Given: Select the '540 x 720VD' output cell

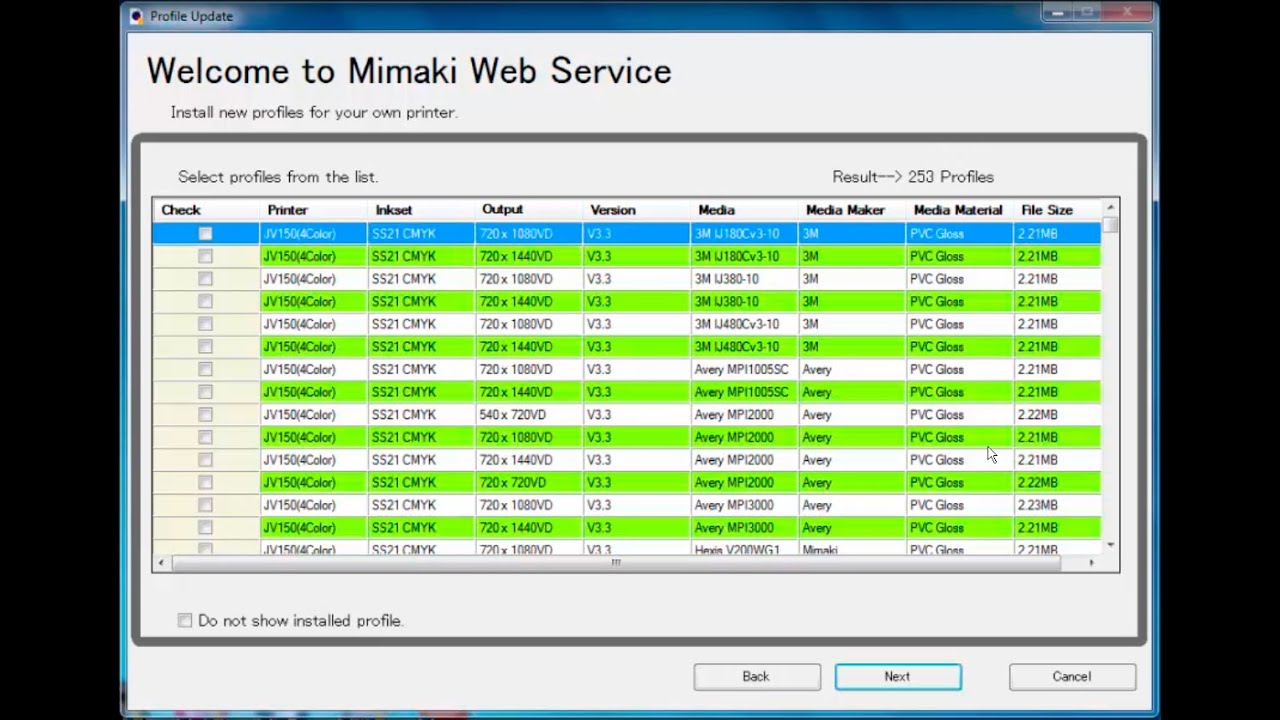Looking at the screenshot, I should pos(529,414).
